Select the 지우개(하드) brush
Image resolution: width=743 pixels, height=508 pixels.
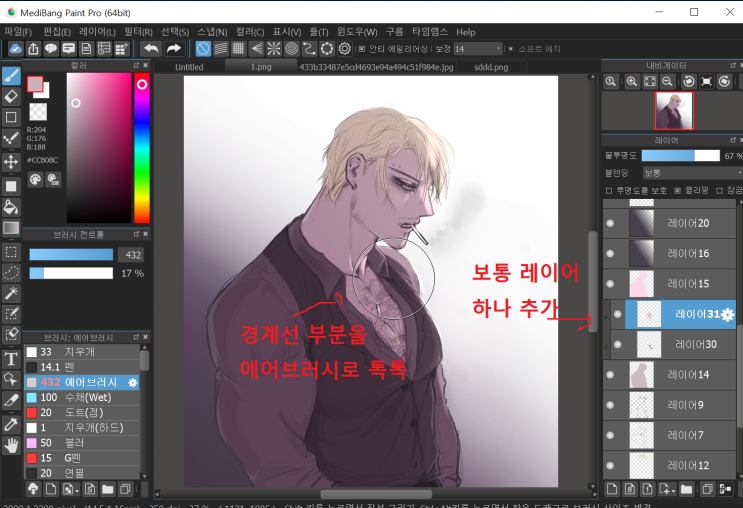82,428
